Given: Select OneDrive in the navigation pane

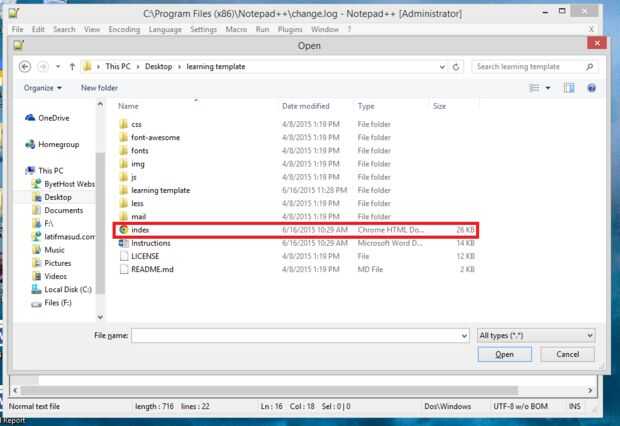Looking at the screenshot, I should pos(47,118).
